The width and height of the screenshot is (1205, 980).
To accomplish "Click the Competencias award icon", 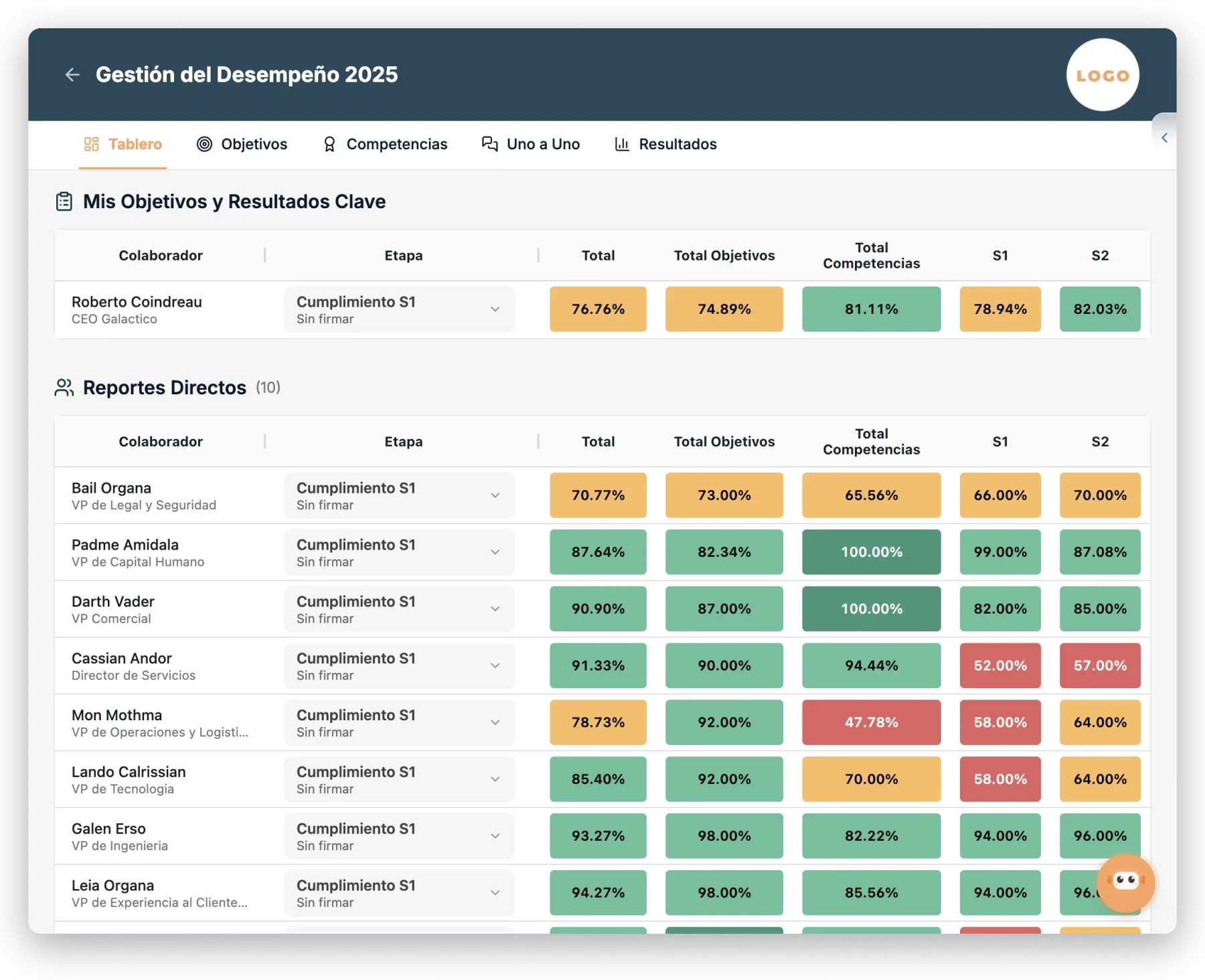I will [329, 145].
